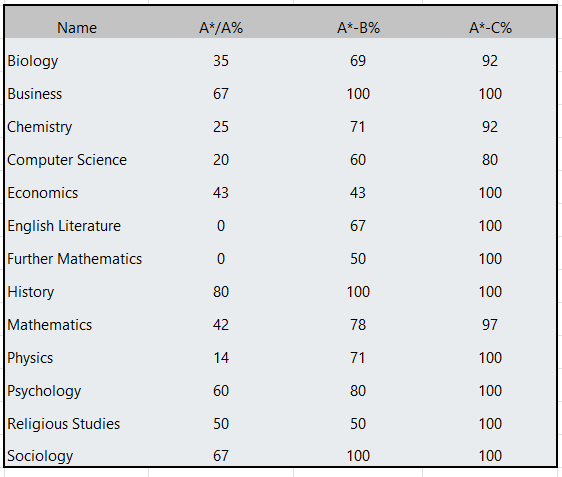This screenshot has width=562, height=477.
Task: Select the Sociology row label
Action: (x=40, y=456)
